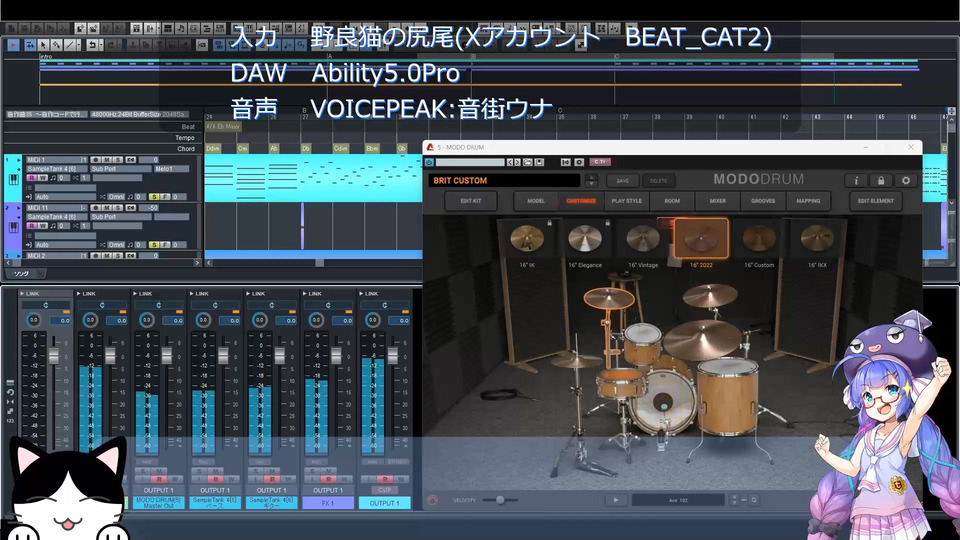Viewport: 960px width, 540px height.
Task: Click the MODO DRUM info icon
Action: [x=856, y=181]
